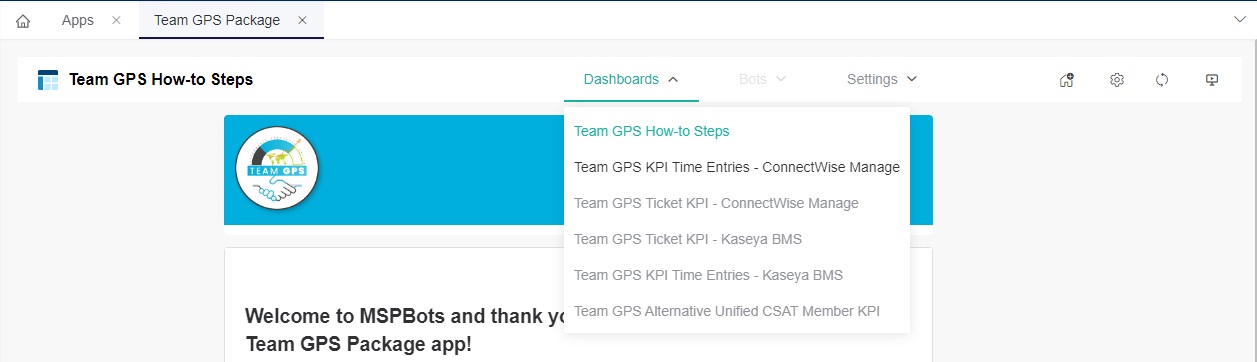
Task: Click the Team GPS logo image
Action: pyautogui.click(x=277, y=169)
